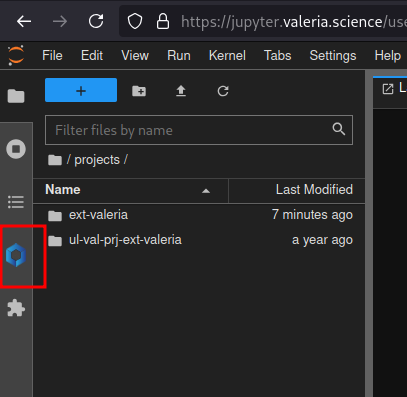The height and width of the screenshot is (397, 407).
Task: Click the Jupyter logo in menu bar
Action: [16, 55]
